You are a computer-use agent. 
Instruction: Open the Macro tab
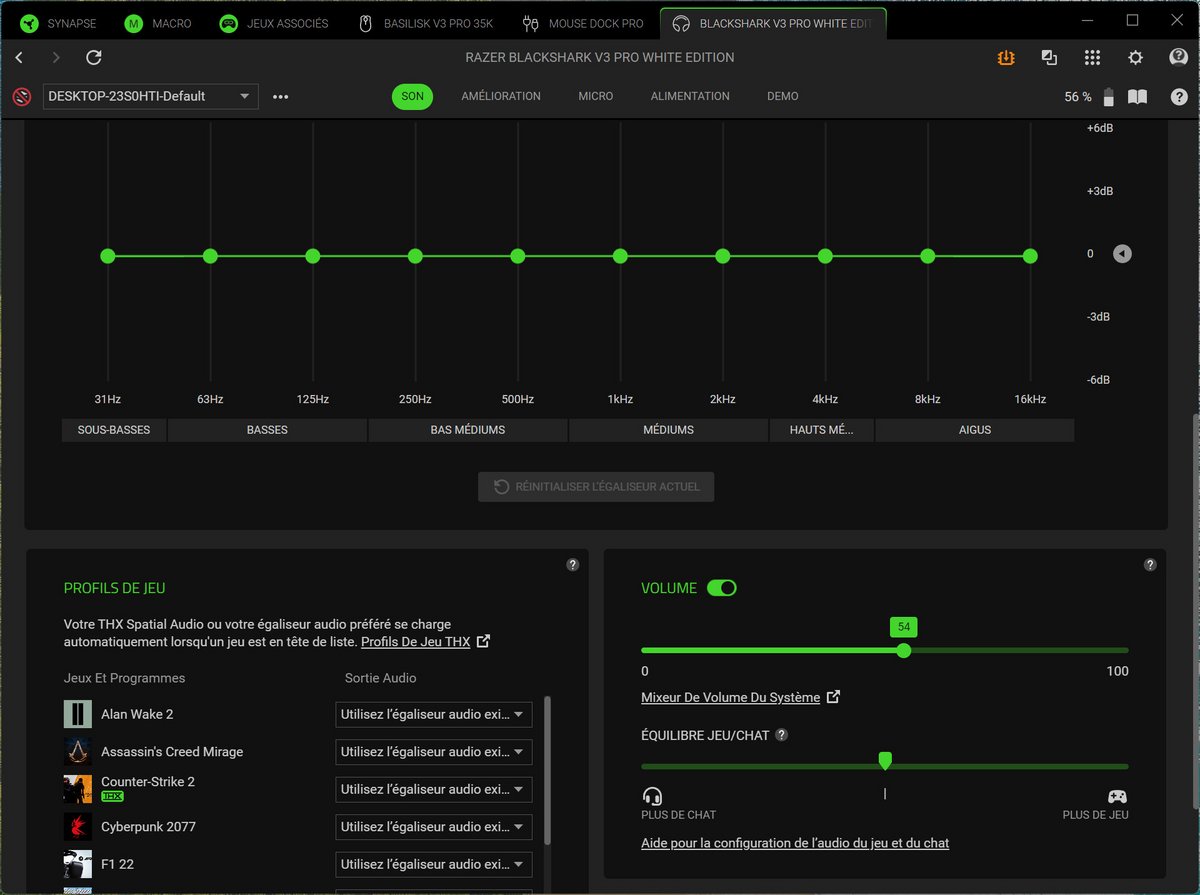pyautogui.click(x=158, y=23)
